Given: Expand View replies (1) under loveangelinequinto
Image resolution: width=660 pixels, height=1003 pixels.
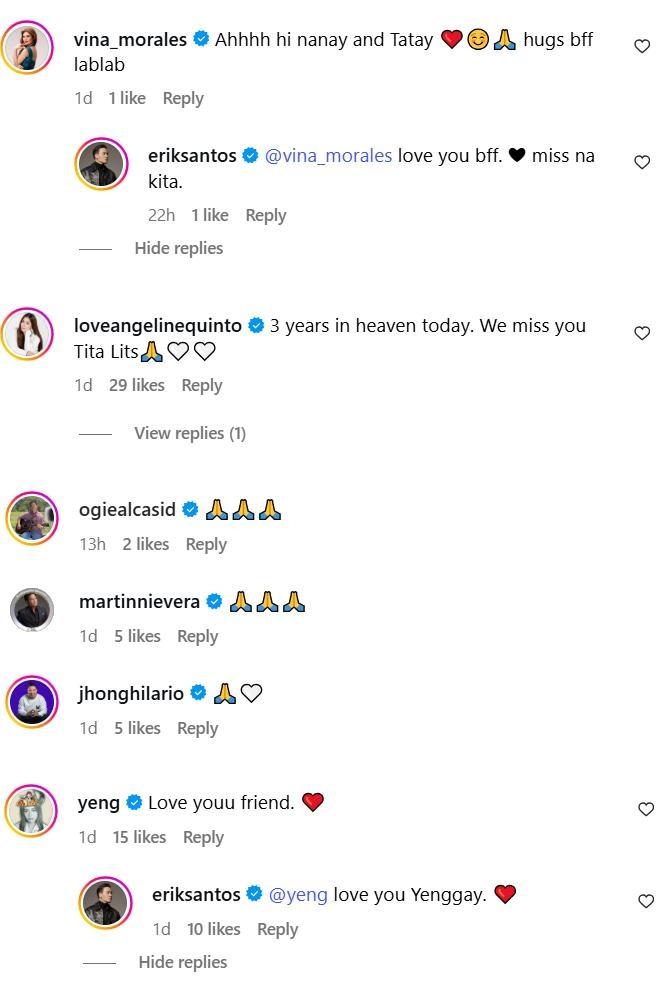Looking at the screenshot, I should pos(189,433).
